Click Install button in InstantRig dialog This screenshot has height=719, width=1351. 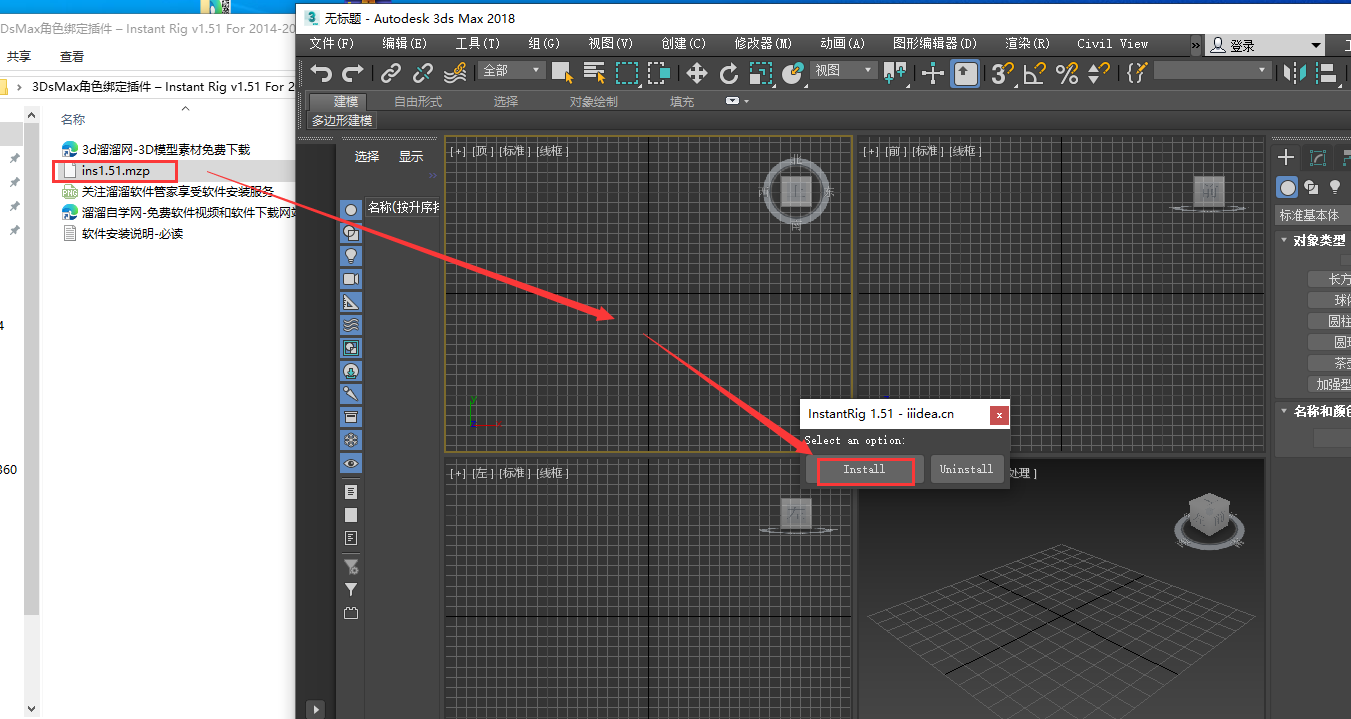pos(864,470)
